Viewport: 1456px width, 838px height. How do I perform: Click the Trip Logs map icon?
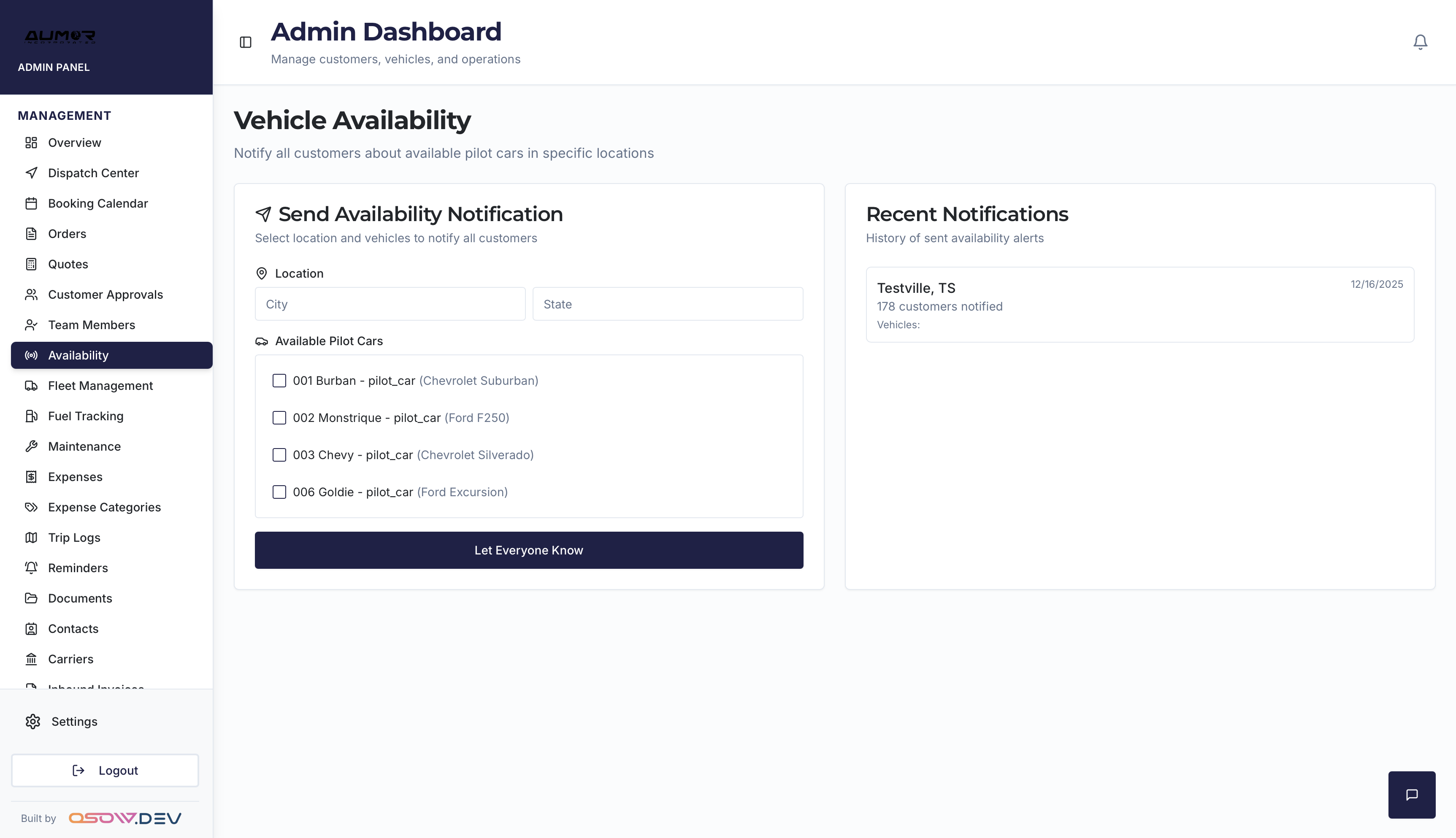tap(32, 538)
